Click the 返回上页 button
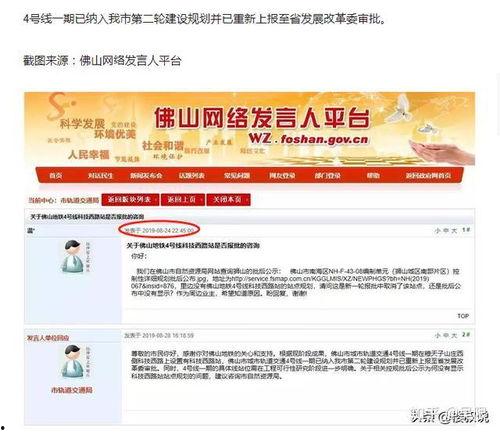The image size is (500, 434). pyautogui.click(x=183, y=200)
